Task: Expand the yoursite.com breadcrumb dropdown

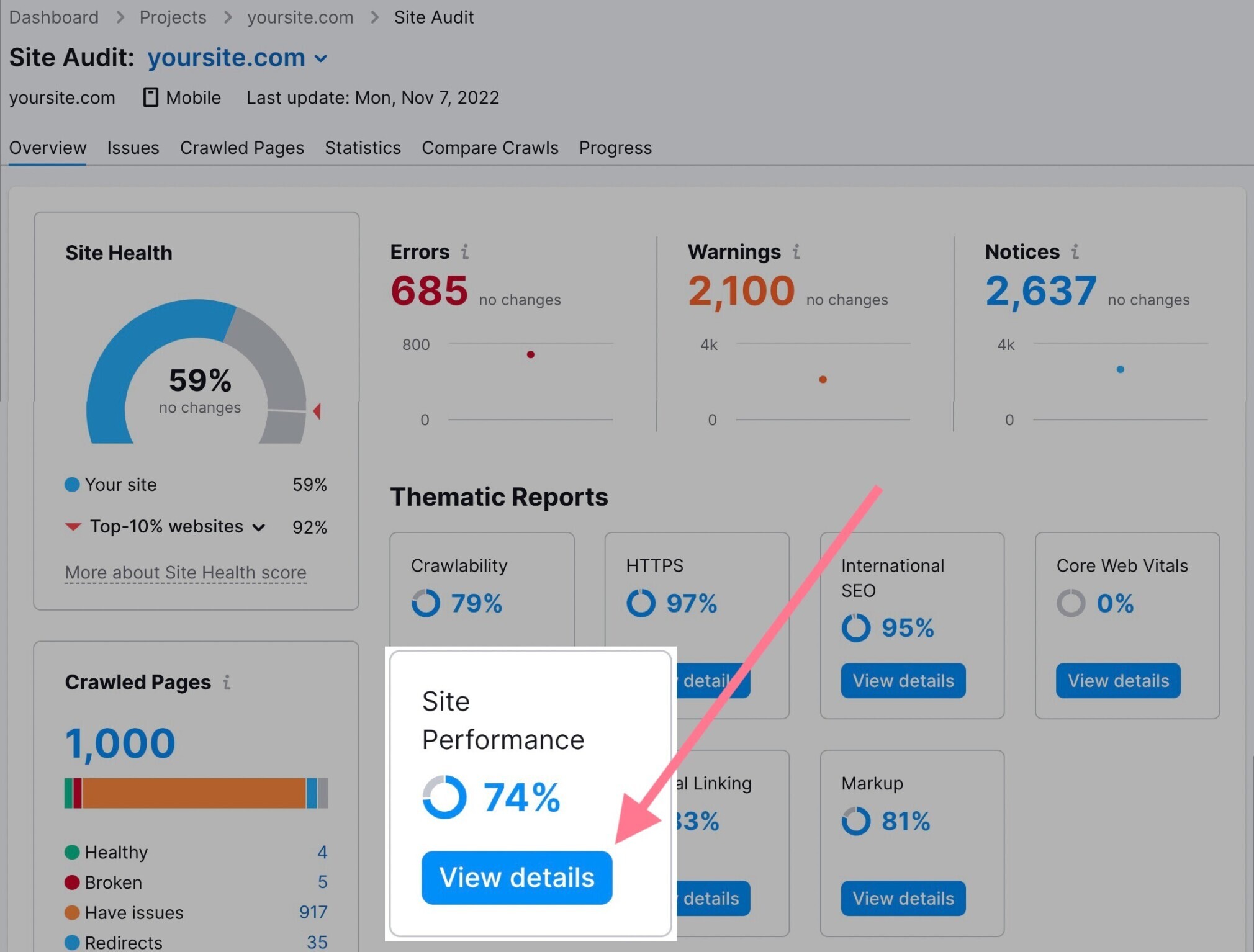Action: [x=319, y=57]
